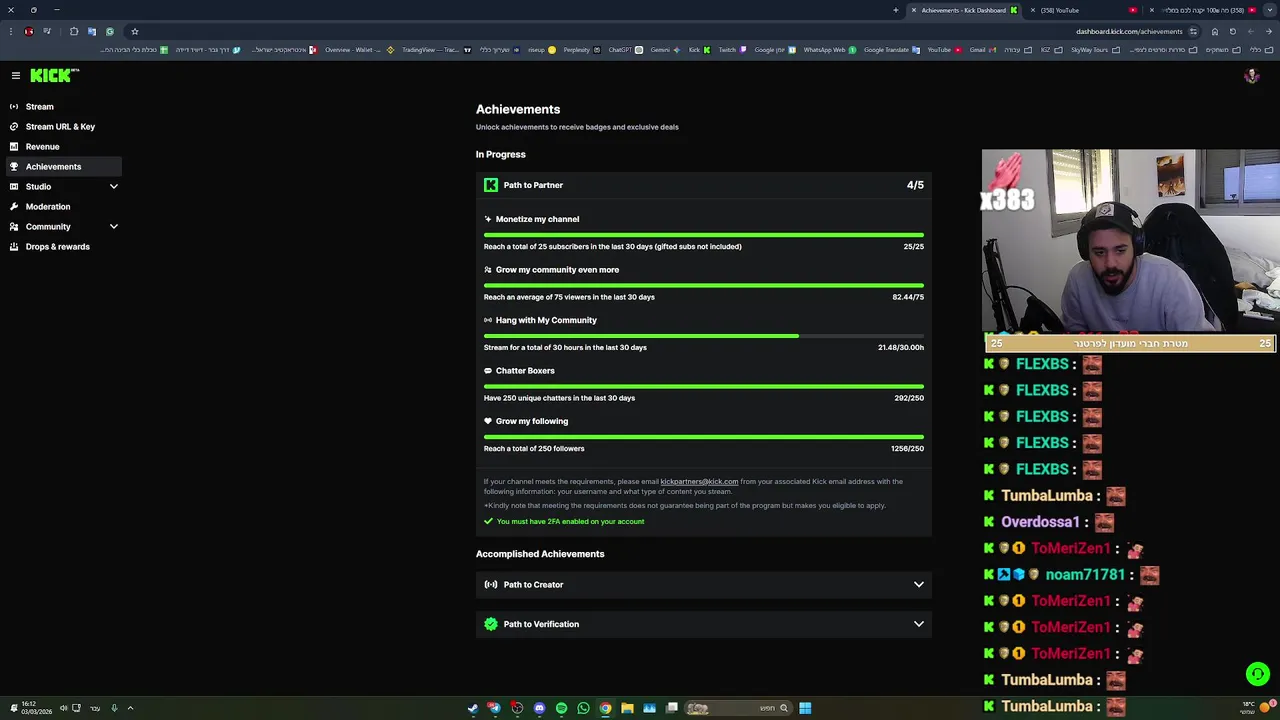The width and height of the screenshot is (1280, 720).
Task: Open the Windows Start menu
Action: [x=805, y=708]
